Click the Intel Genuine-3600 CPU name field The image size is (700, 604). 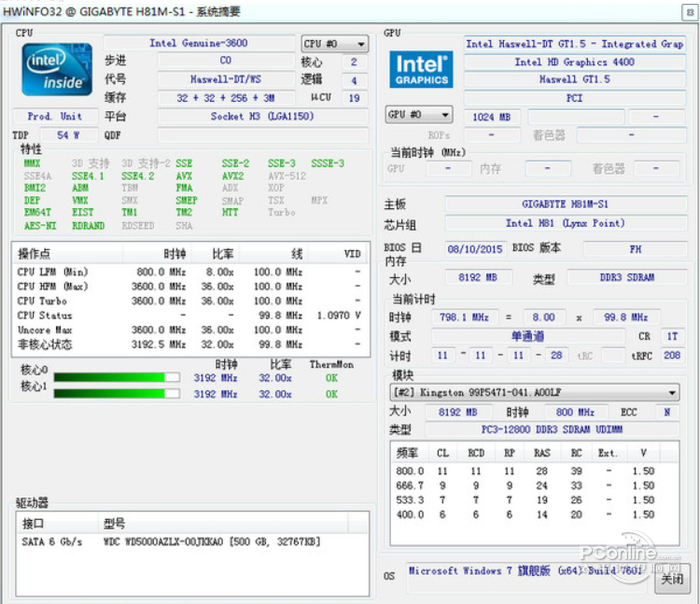[x=199, y=44]
